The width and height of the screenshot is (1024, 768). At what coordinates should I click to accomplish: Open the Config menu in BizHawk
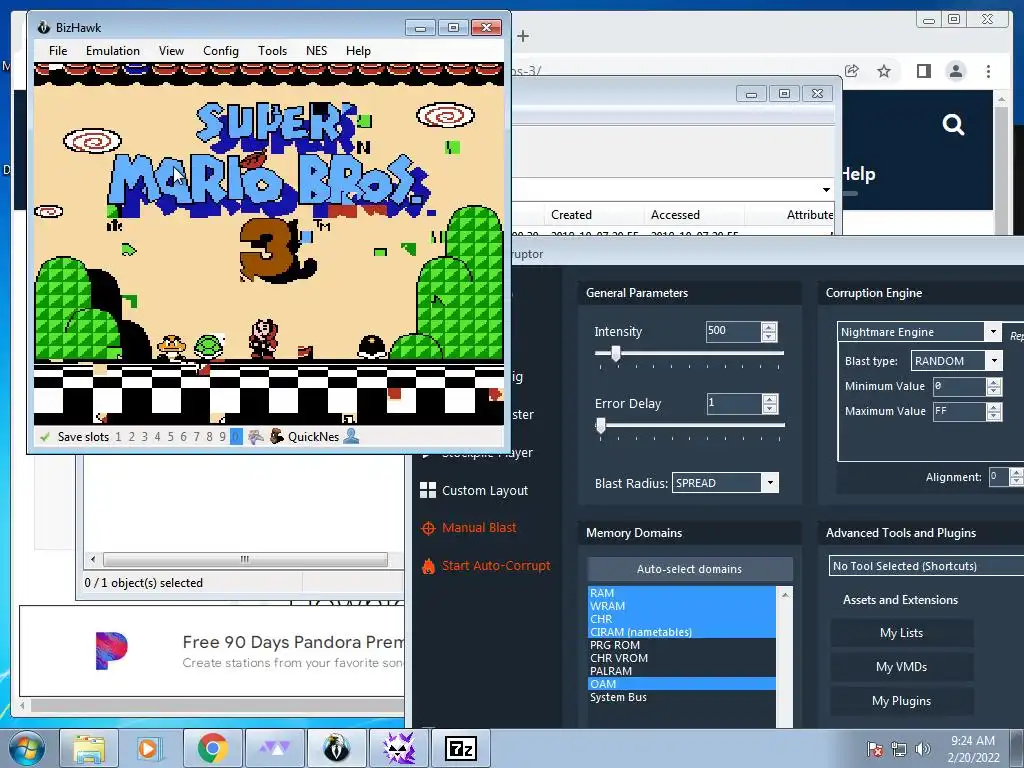[221, 51]
